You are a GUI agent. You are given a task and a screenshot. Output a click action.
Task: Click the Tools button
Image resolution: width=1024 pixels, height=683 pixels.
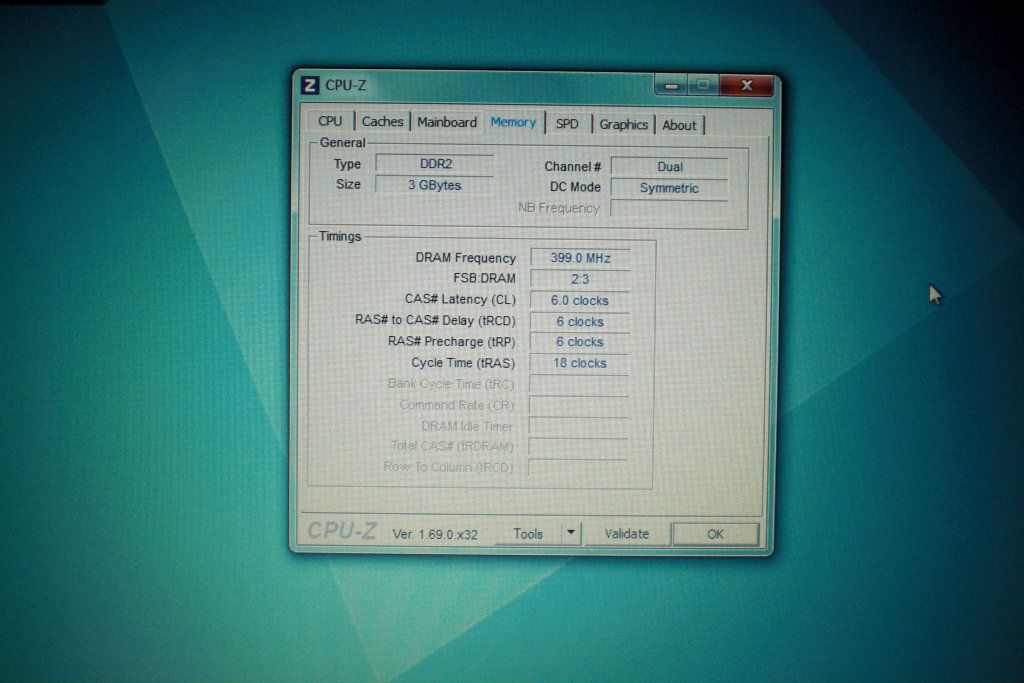[528, 534]
